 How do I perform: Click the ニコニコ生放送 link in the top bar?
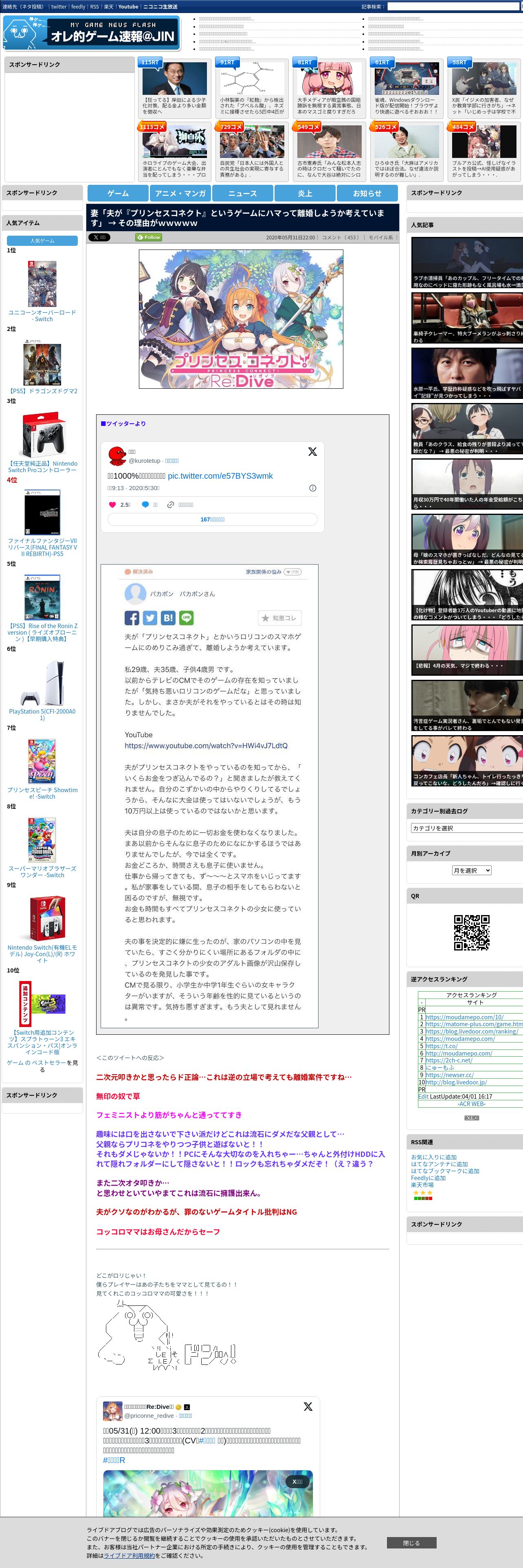(x=160, y=7)
